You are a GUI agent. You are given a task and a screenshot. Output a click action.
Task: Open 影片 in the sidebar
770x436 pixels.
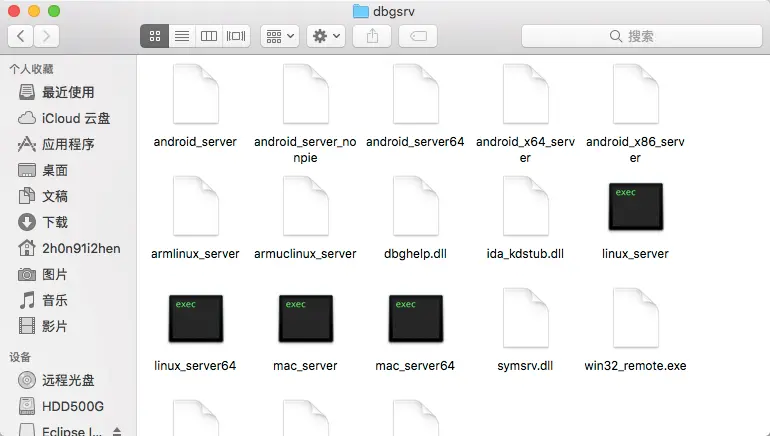point(68,327)
